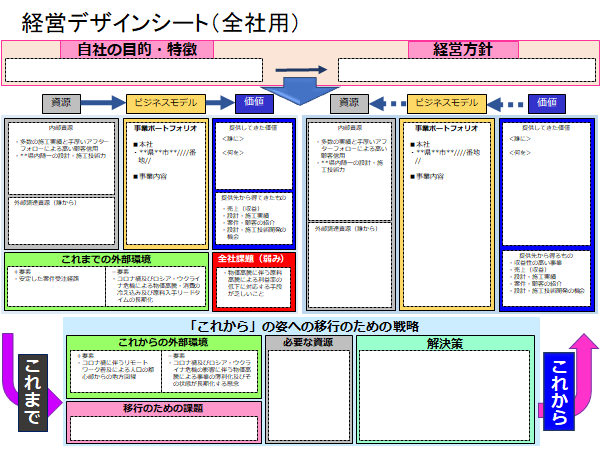
Task: Click ■本社 in the left-hand portfolio box
Action: 143,144
